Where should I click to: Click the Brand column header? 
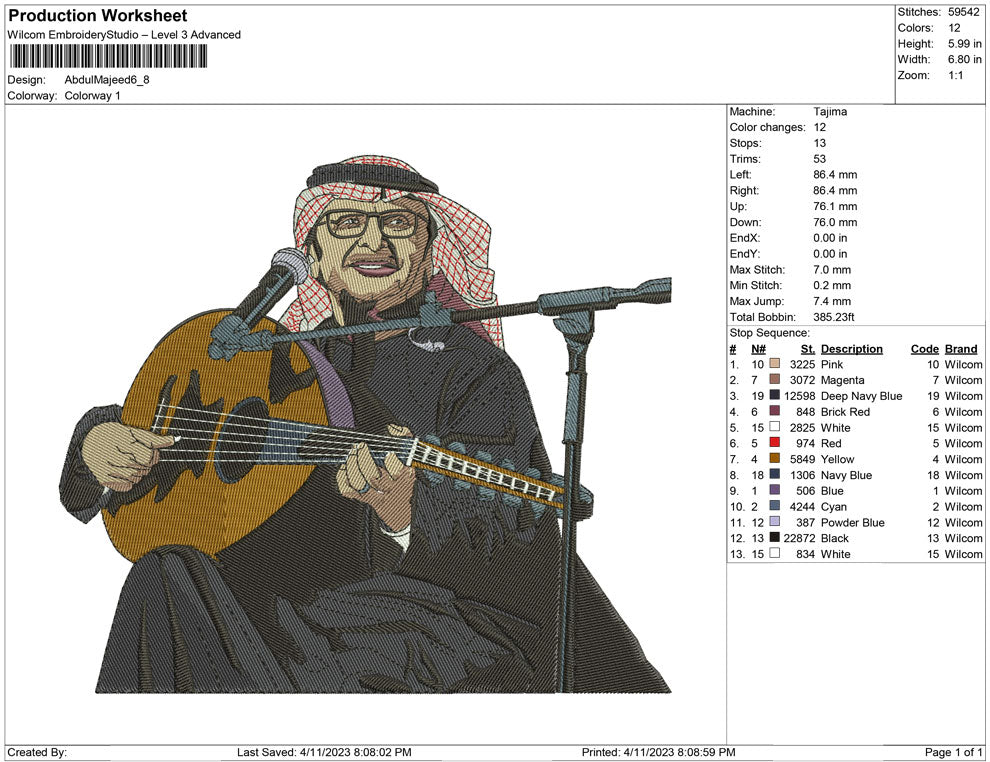click(x=961, y=349)
